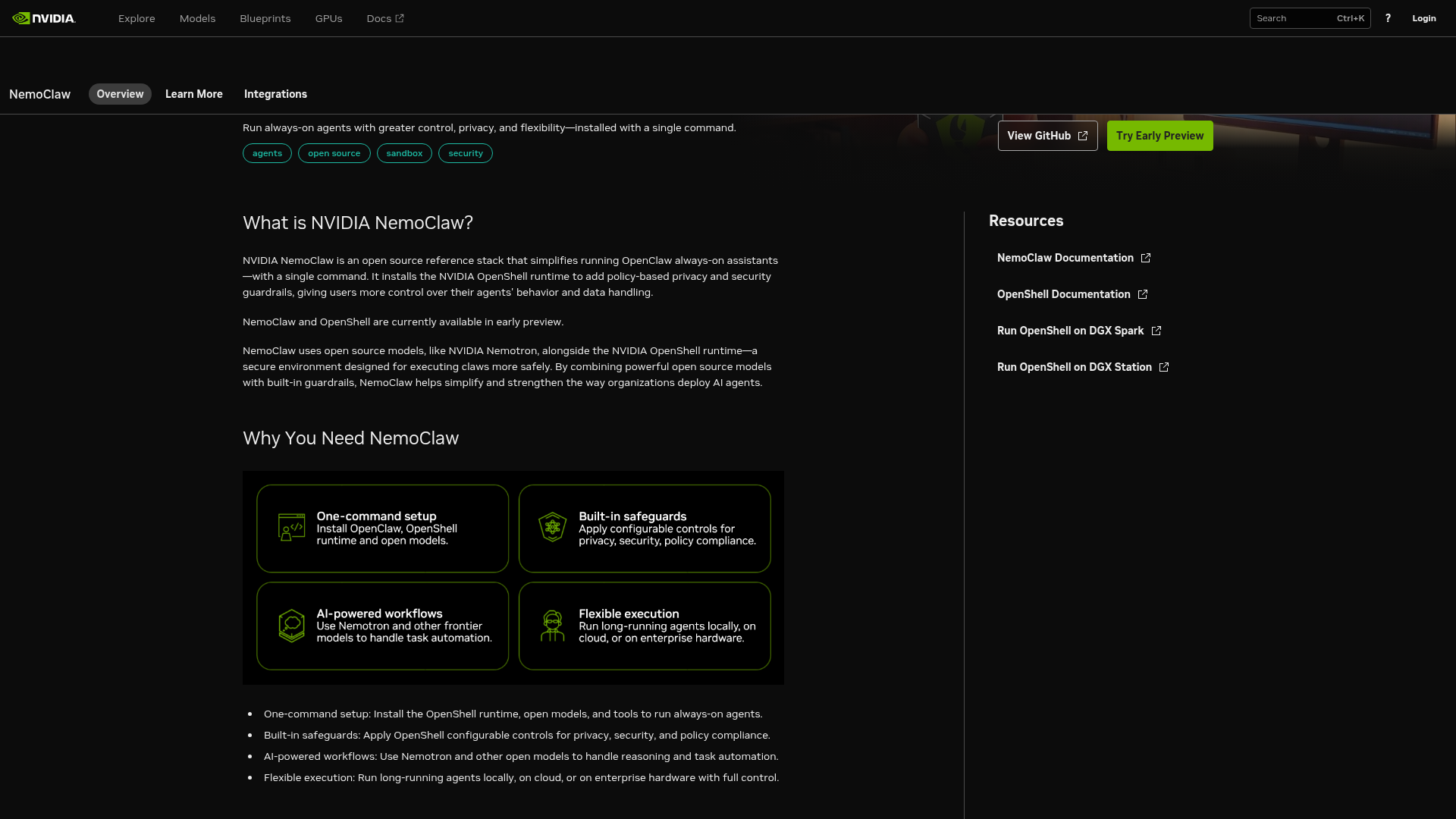Click the NemoClaw page title
The width and height of the screenshot is (1456, 819).
(x=39, y=94)
